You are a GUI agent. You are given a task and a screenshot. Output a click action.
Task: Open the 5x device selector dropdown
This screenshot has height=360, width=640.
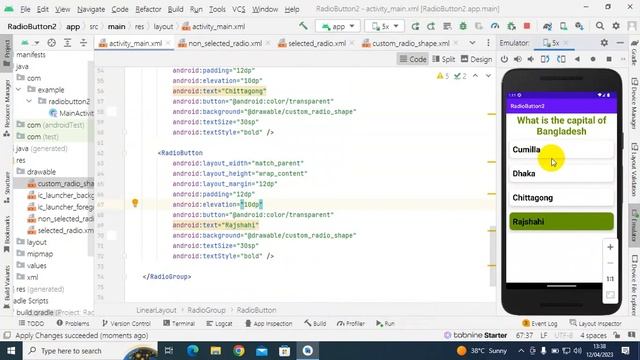(x=384, y=27)
